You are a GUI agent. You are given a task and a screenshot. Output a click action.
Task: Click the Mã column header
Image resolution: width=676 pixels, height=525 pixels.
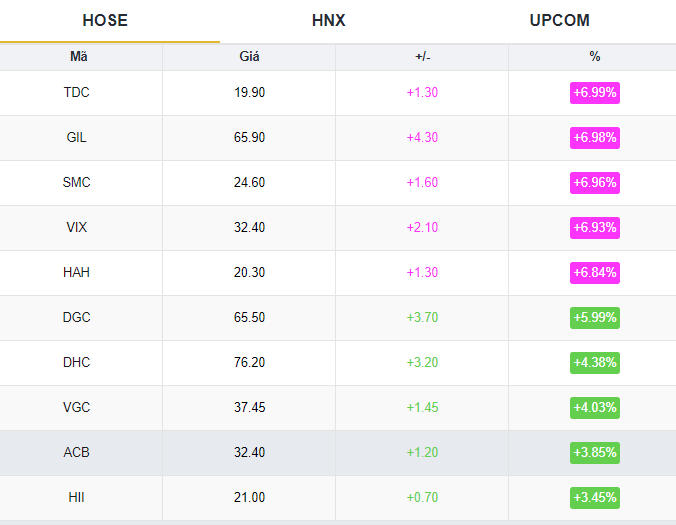click(x=79, y=56)
